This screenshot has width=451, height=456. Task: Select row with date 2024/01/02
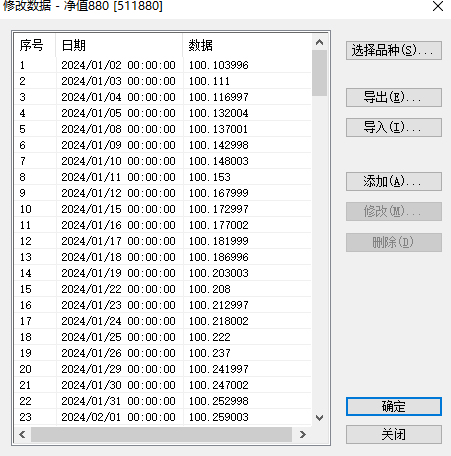(163, 65)
